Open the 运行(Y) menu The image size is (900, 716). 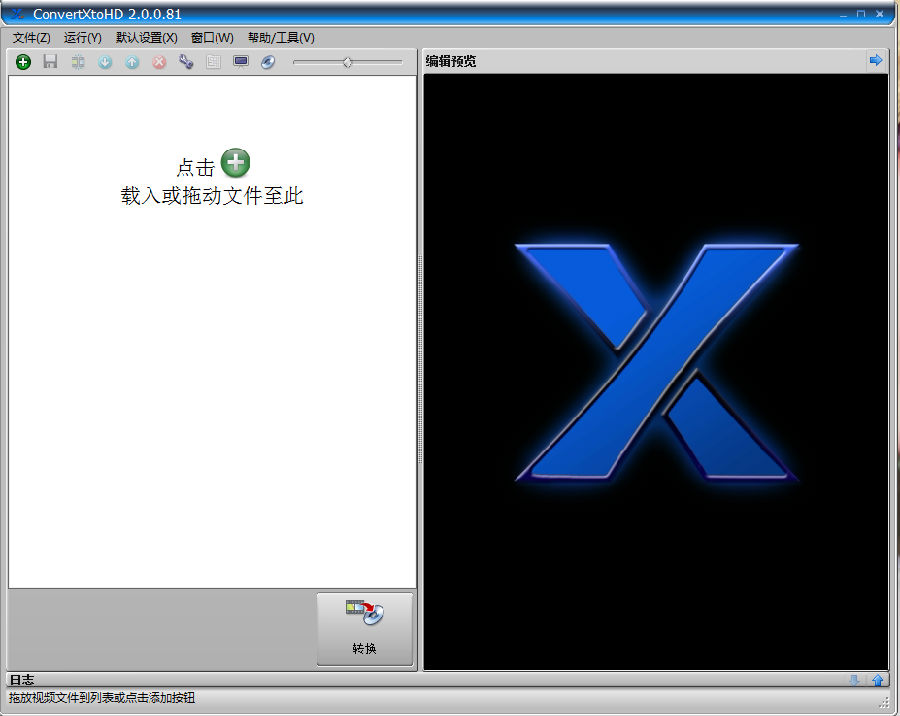[83, 38]
